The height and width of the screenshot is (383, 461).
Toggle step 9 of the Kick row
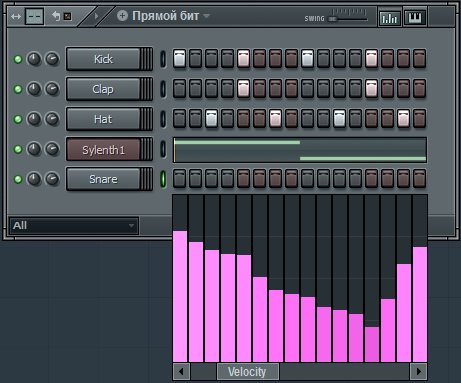[x=307, y=59]
